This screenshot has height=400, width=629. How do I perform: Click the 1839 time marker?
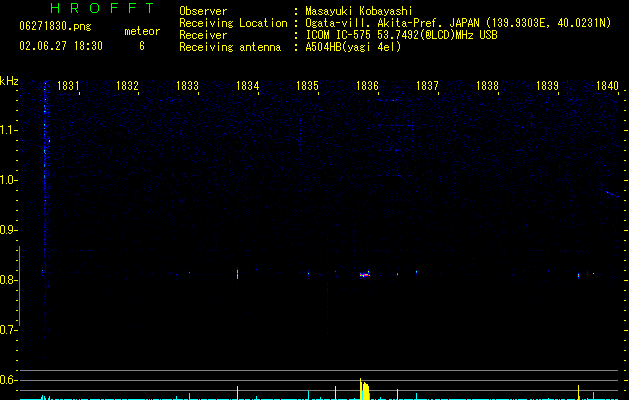point(547,86)
